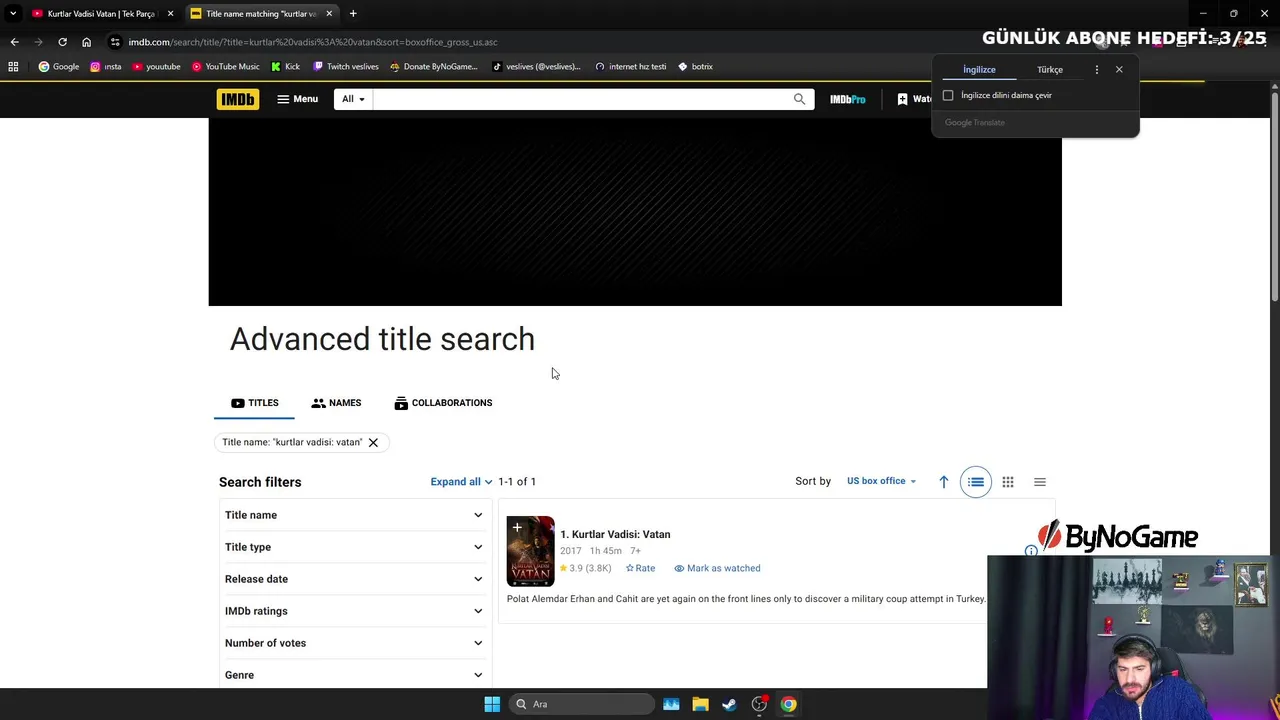The width and height of the screenshot is (1280, 720).
Task: Open the IMDb Menu hamburger
Action: [x=298, y=99]
